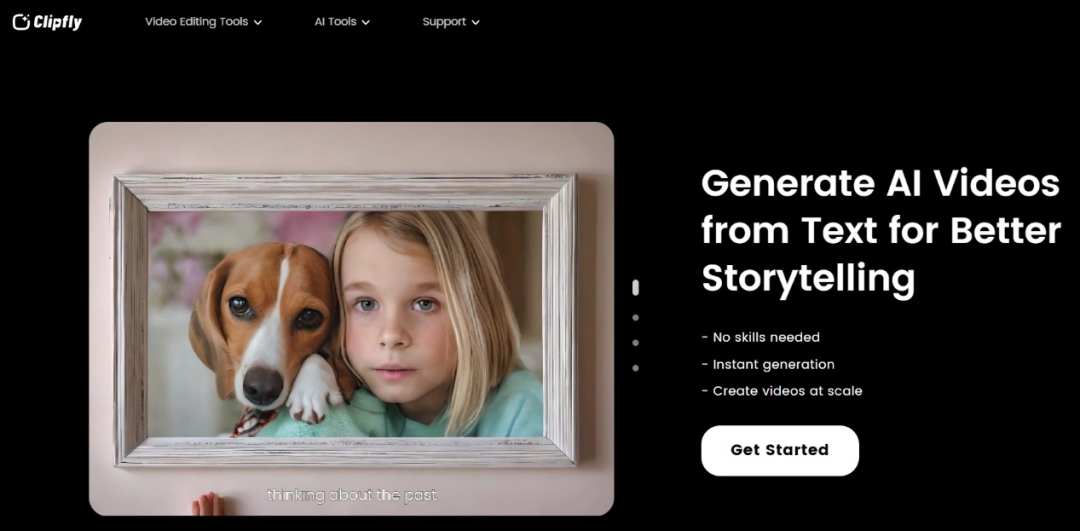The width and height of the screenshot is (1080, 531).
Task: Click the "Instant generation" bullet text
Action: coord(768,364)
